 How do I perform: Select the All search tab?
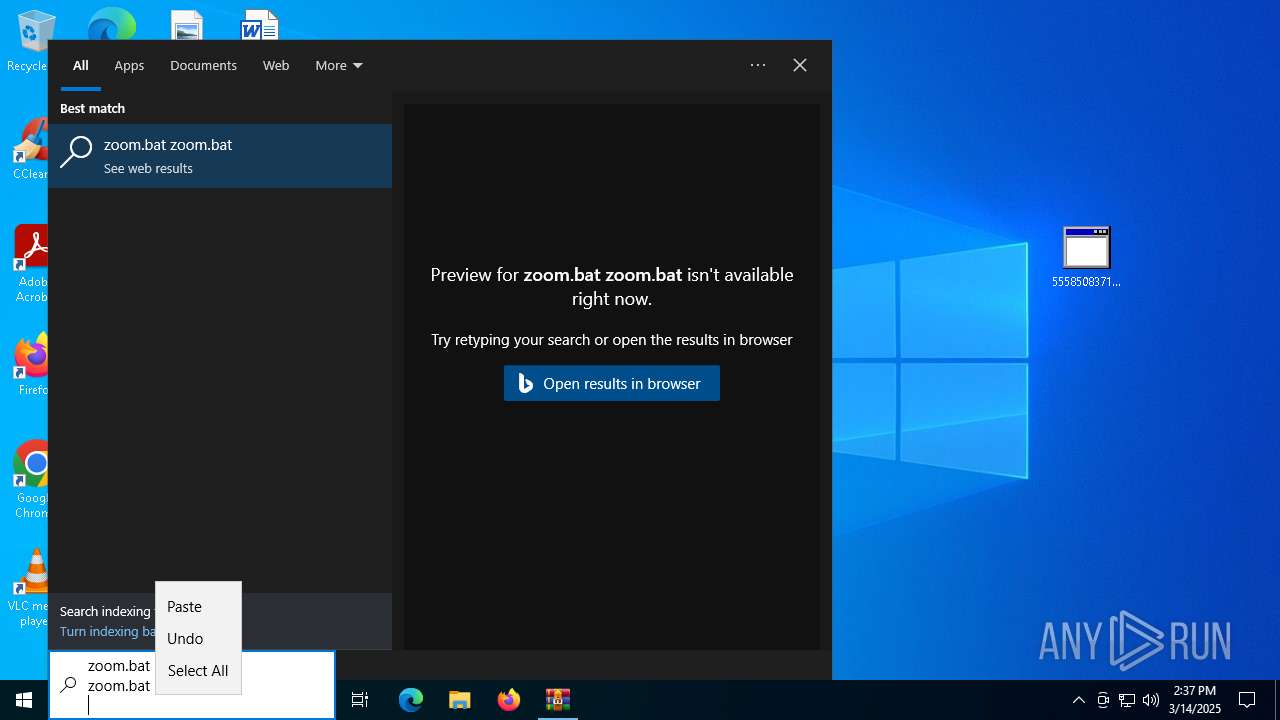(x=81, y=66)
